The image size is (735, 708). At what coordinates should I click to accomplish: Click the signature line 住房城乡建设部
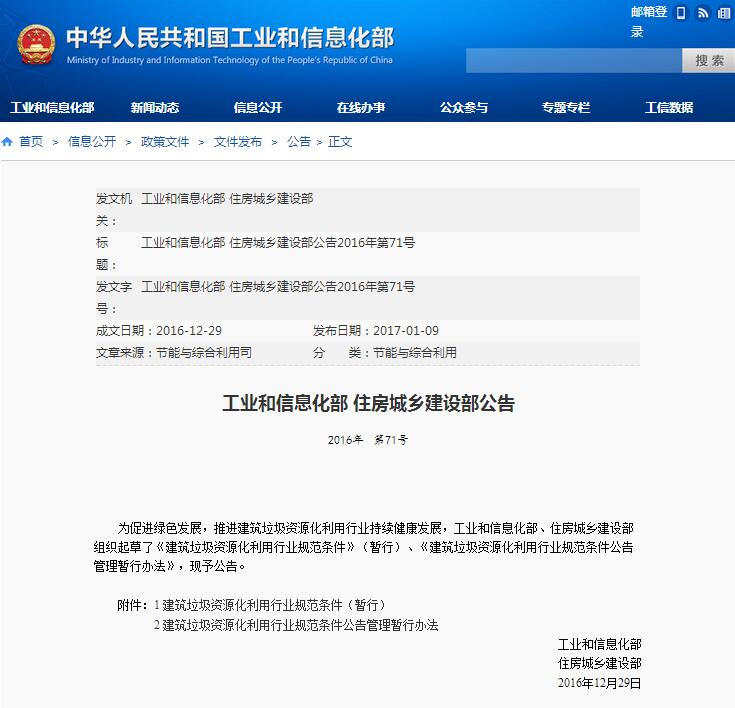[600, 663]
